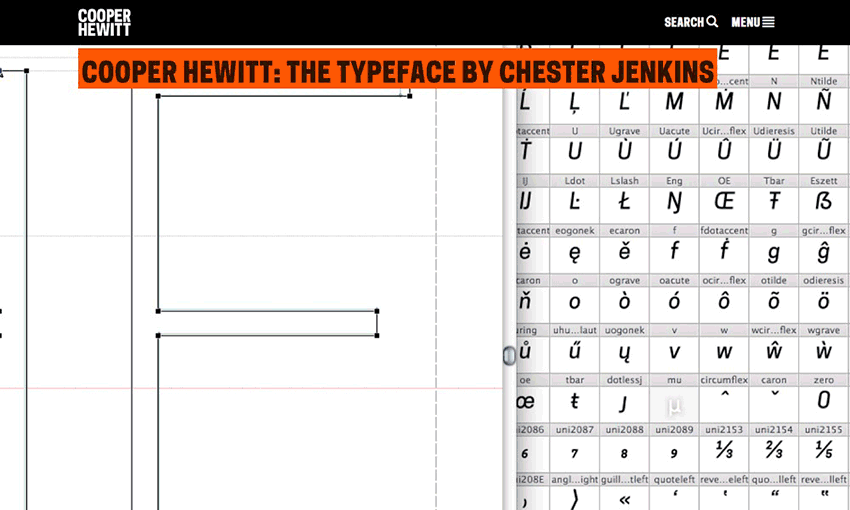Select the wgrave glyph cell
The width and height of the screenshot is (850, 510).
coord(824,350)
